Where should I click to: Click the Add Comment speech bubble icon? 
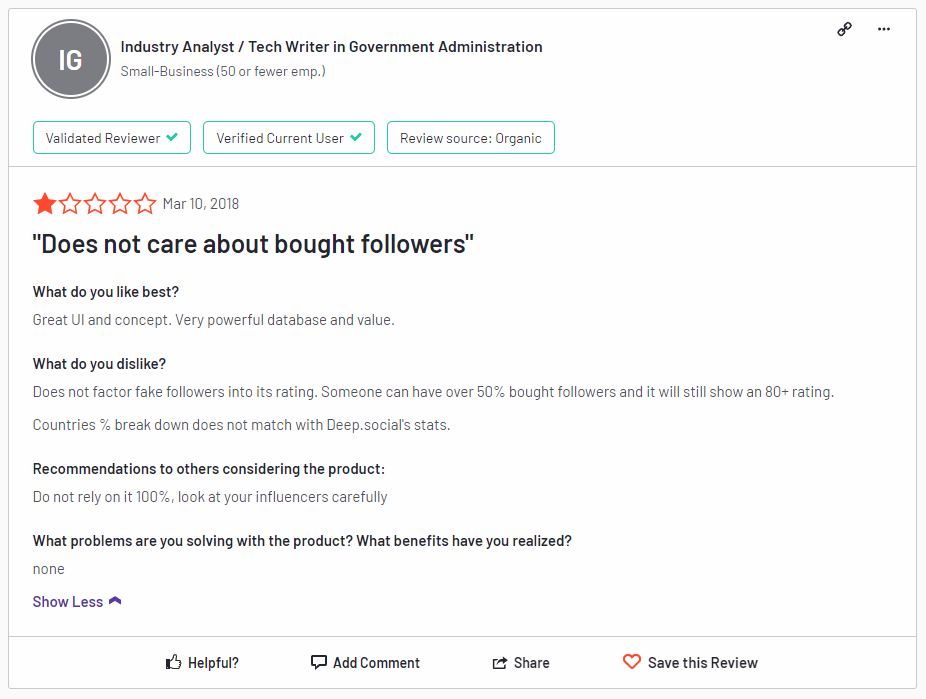319,662
